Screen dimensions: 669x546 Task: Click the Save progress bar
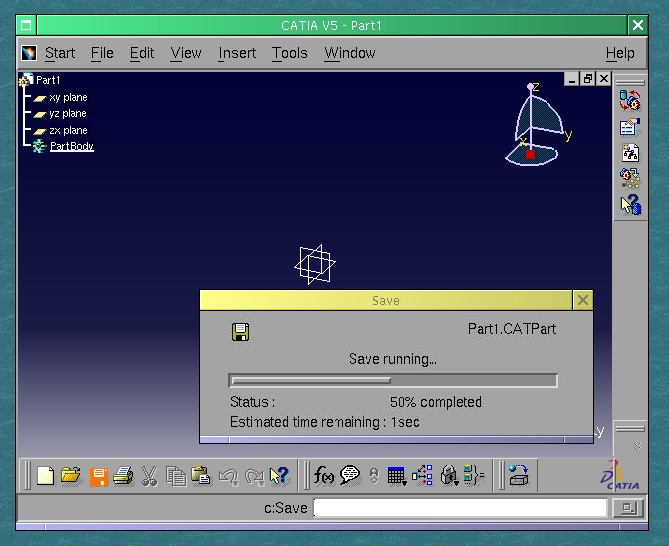[393, 380]
